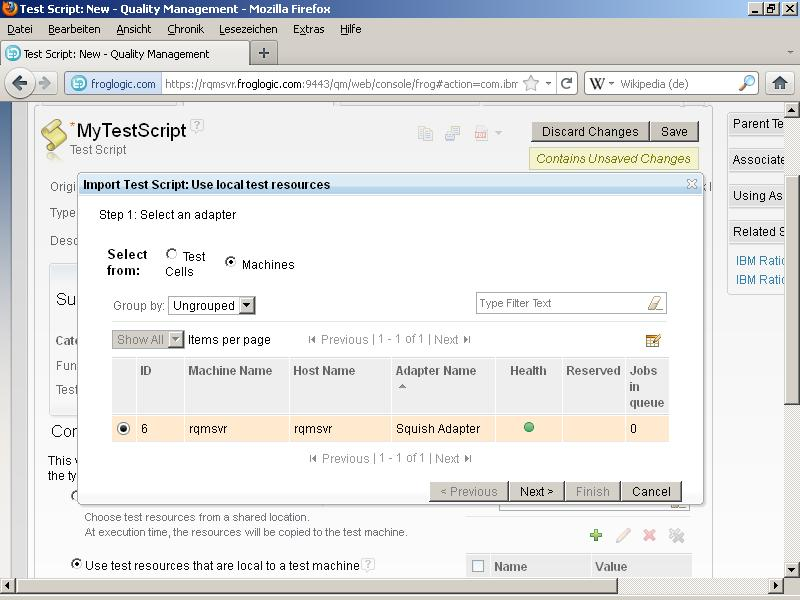The width and height of the screenshot is (800, 600).
Task: Click the green plus add icon
Action: pyautogui.click(x=596, y=535)
